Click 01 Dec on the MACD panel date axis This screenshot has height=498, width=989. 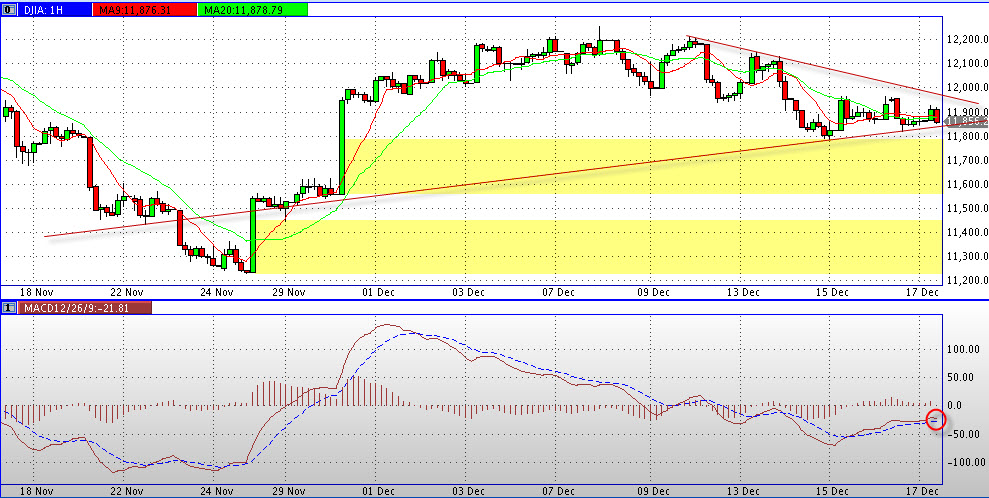pos(377,490)
